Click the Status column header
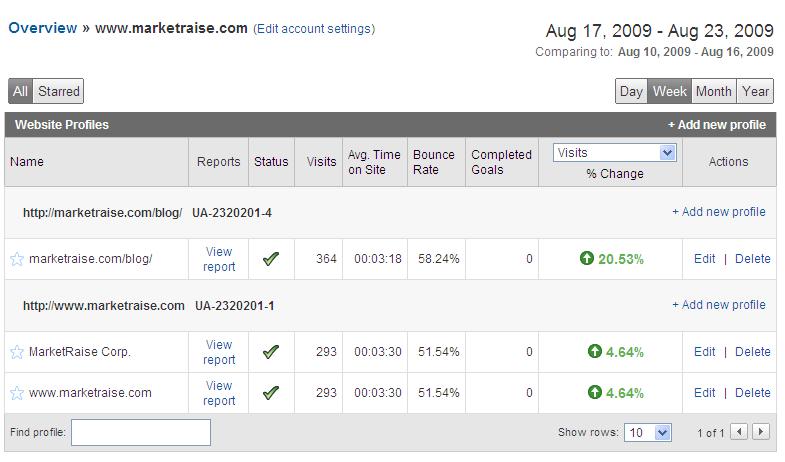 point(271,162)
